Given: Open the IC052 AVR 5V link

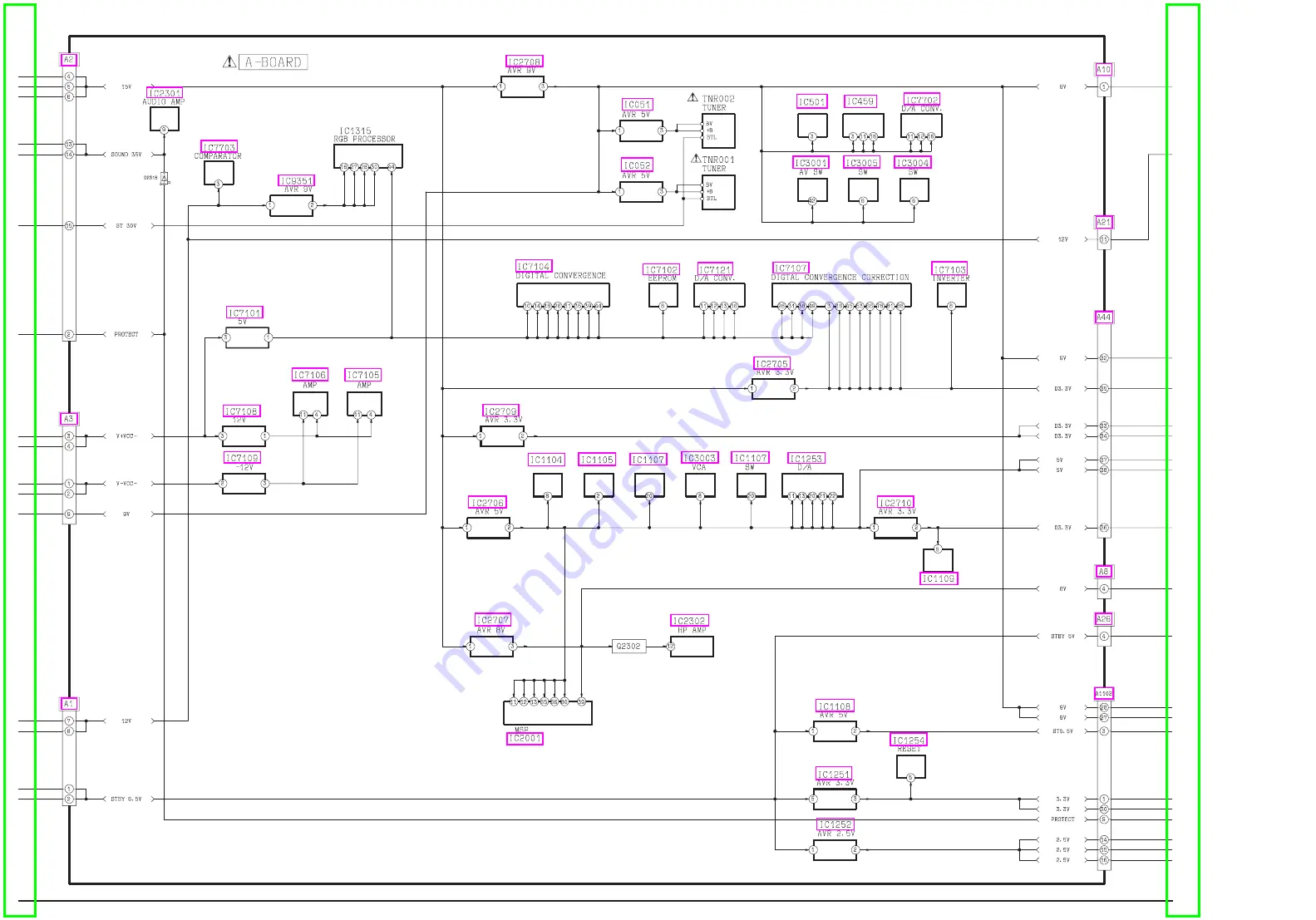Looking at the screenshot, I should pos(638,165).
